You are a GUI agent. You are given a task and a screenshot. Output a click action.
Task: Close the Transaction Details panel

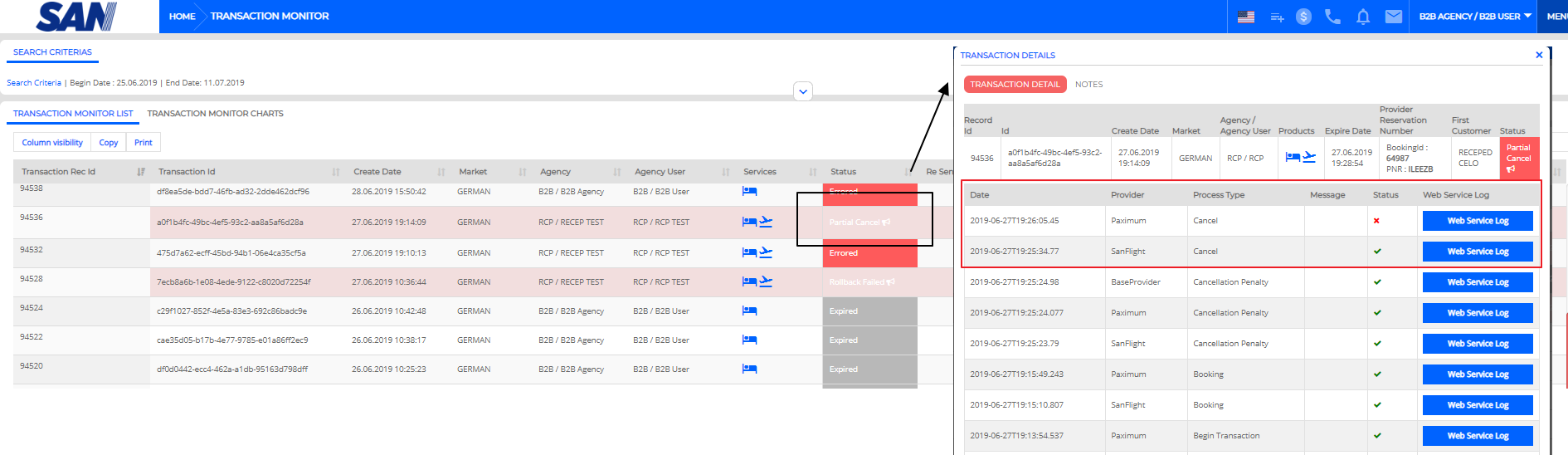(x=1539, y=55)
